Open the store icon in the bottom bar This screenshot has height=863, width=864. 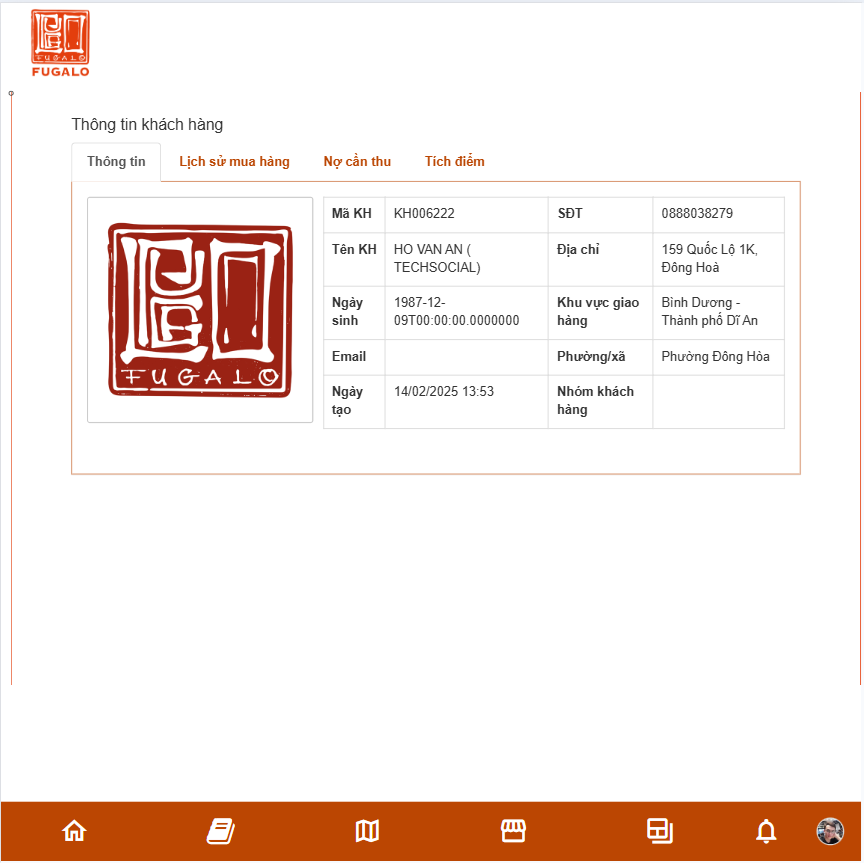point(513,830)
